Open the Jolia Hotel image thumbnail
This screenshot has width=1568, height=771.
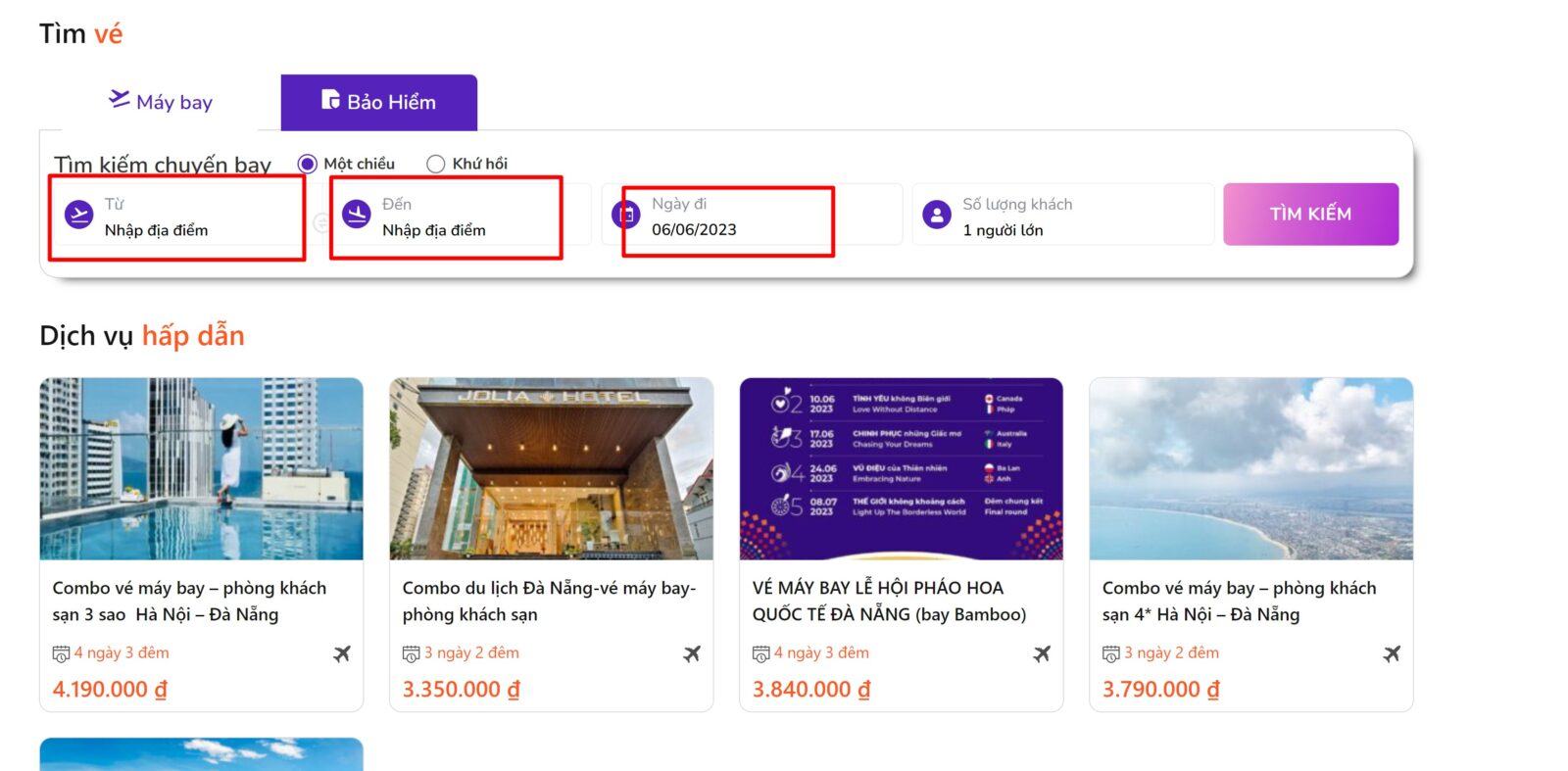coord(552,469)
